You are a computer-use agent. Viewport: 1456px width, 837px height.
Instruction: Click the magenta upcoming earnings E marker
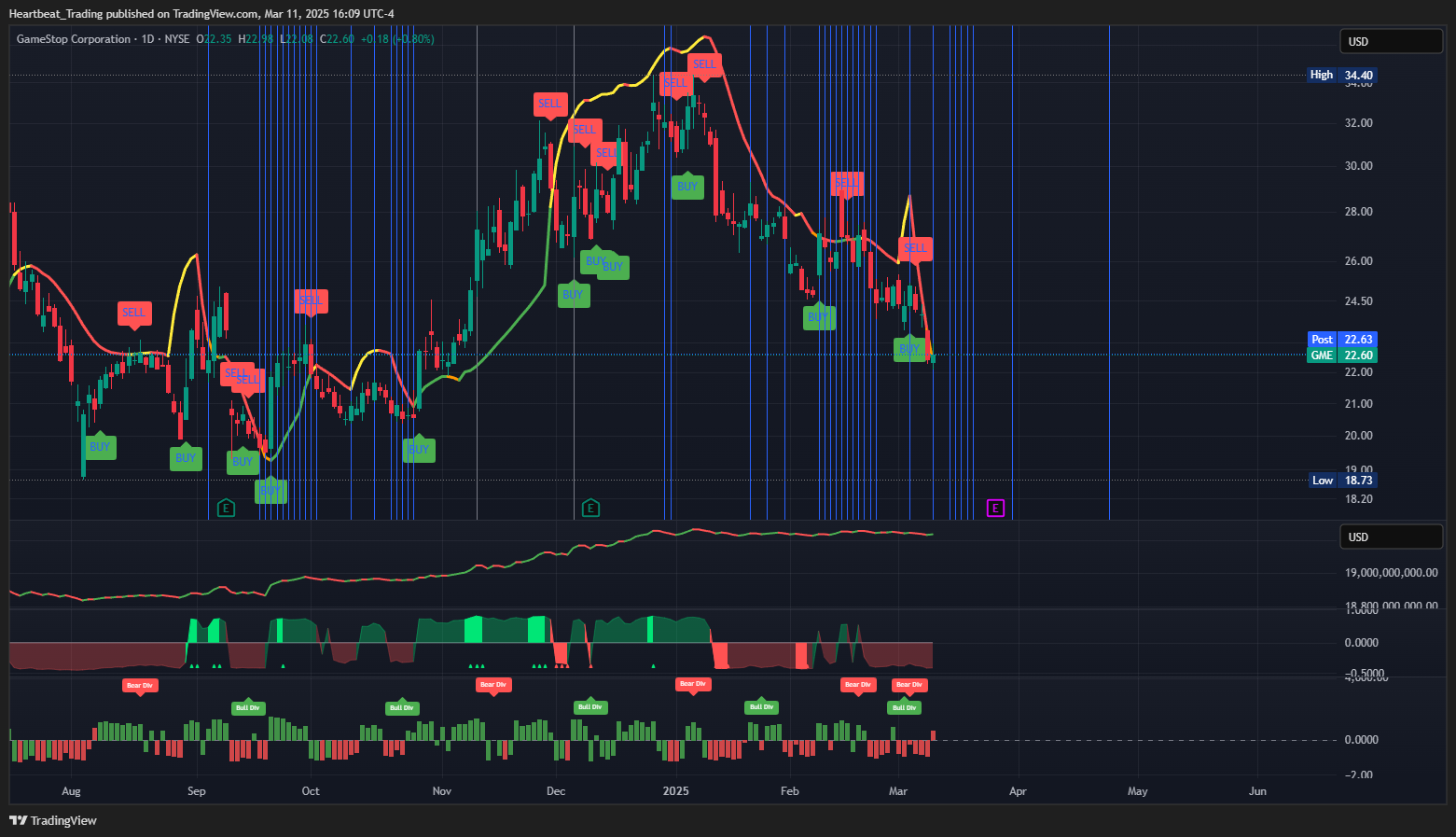(x=996, y=509)
